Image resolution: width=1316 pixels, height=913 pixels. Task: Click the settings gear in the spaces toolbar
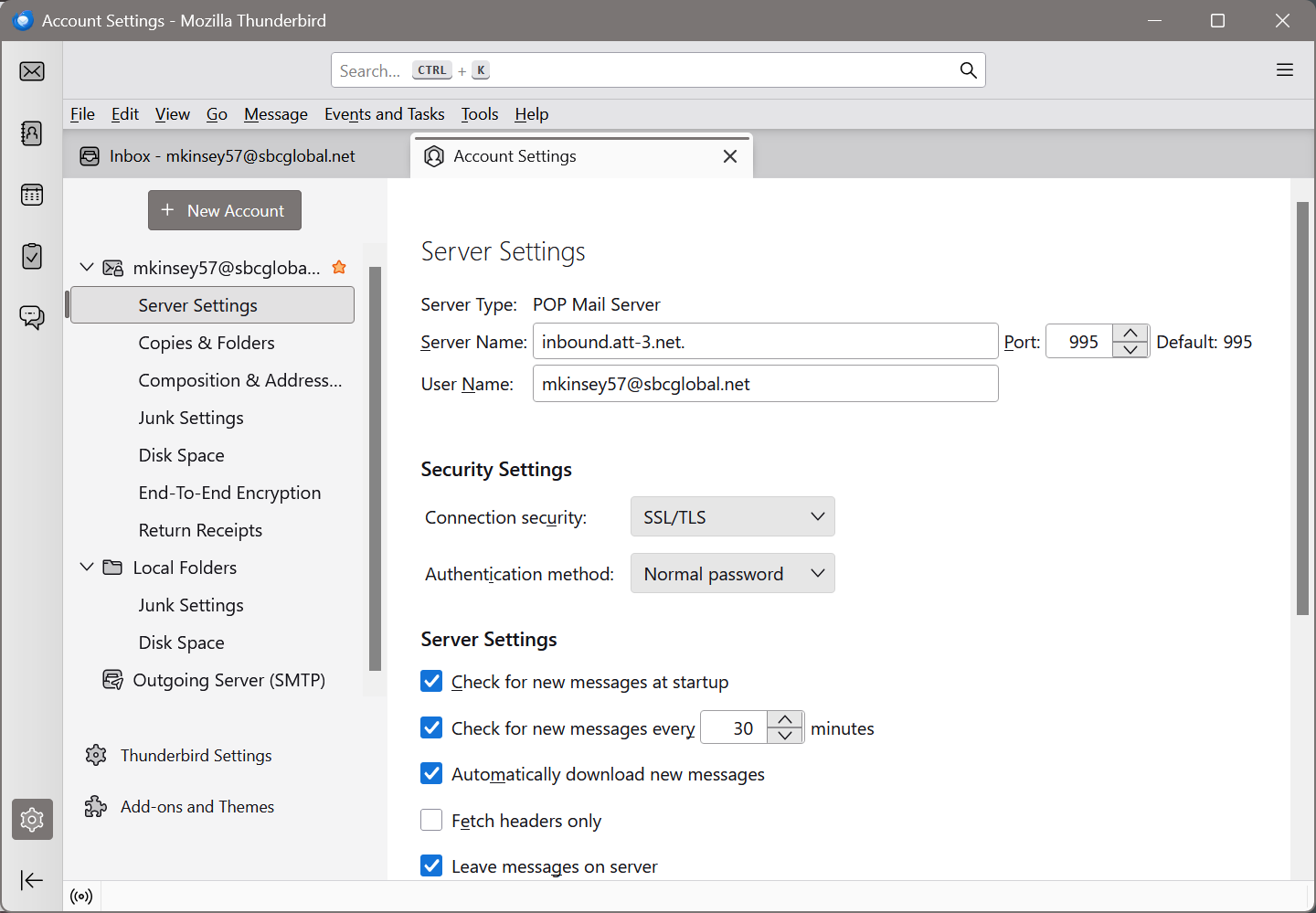pyautogui.click(x=32, y=820)
